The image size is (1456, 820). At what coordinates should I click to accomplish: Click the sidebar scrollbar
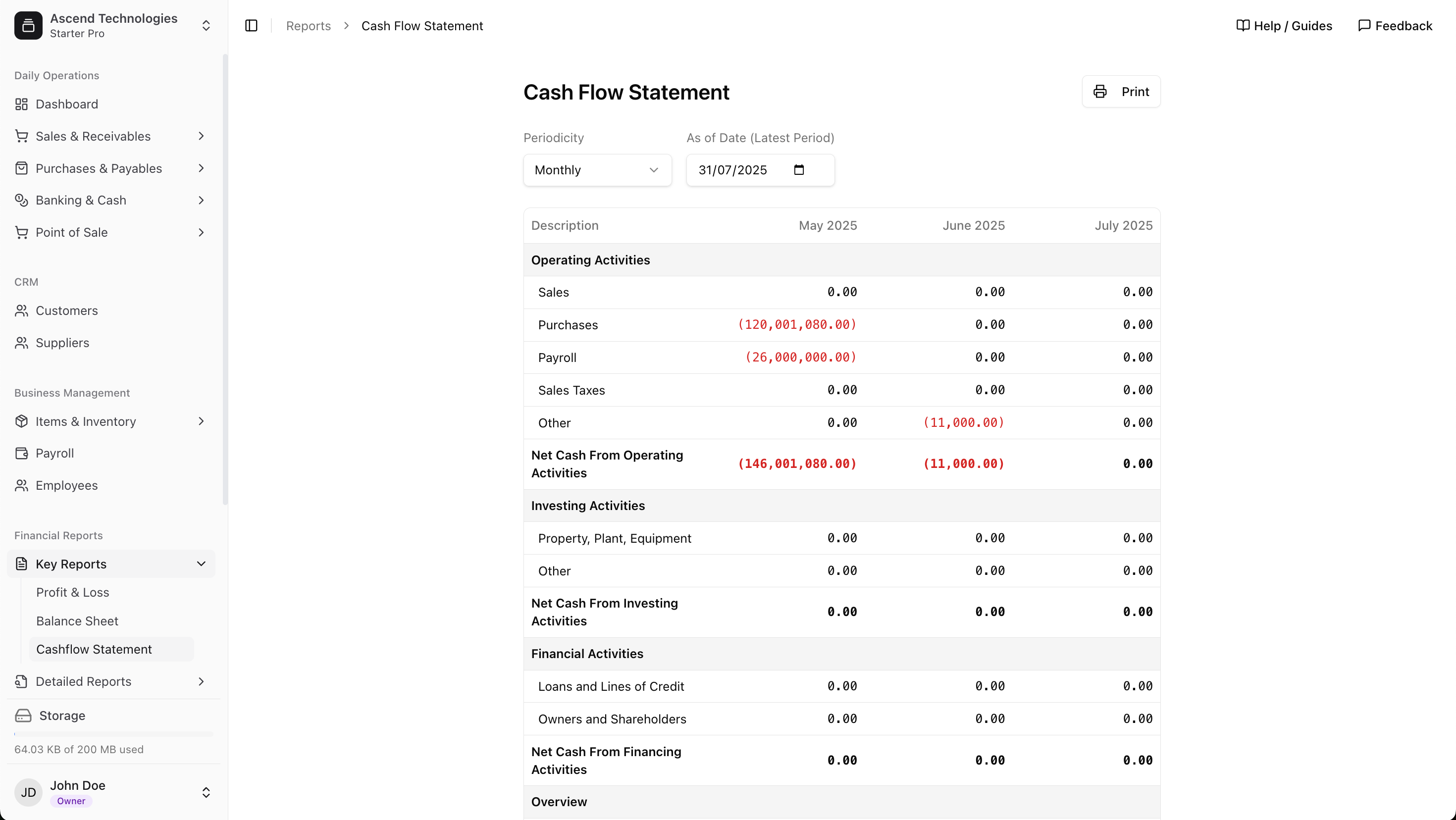225,280
